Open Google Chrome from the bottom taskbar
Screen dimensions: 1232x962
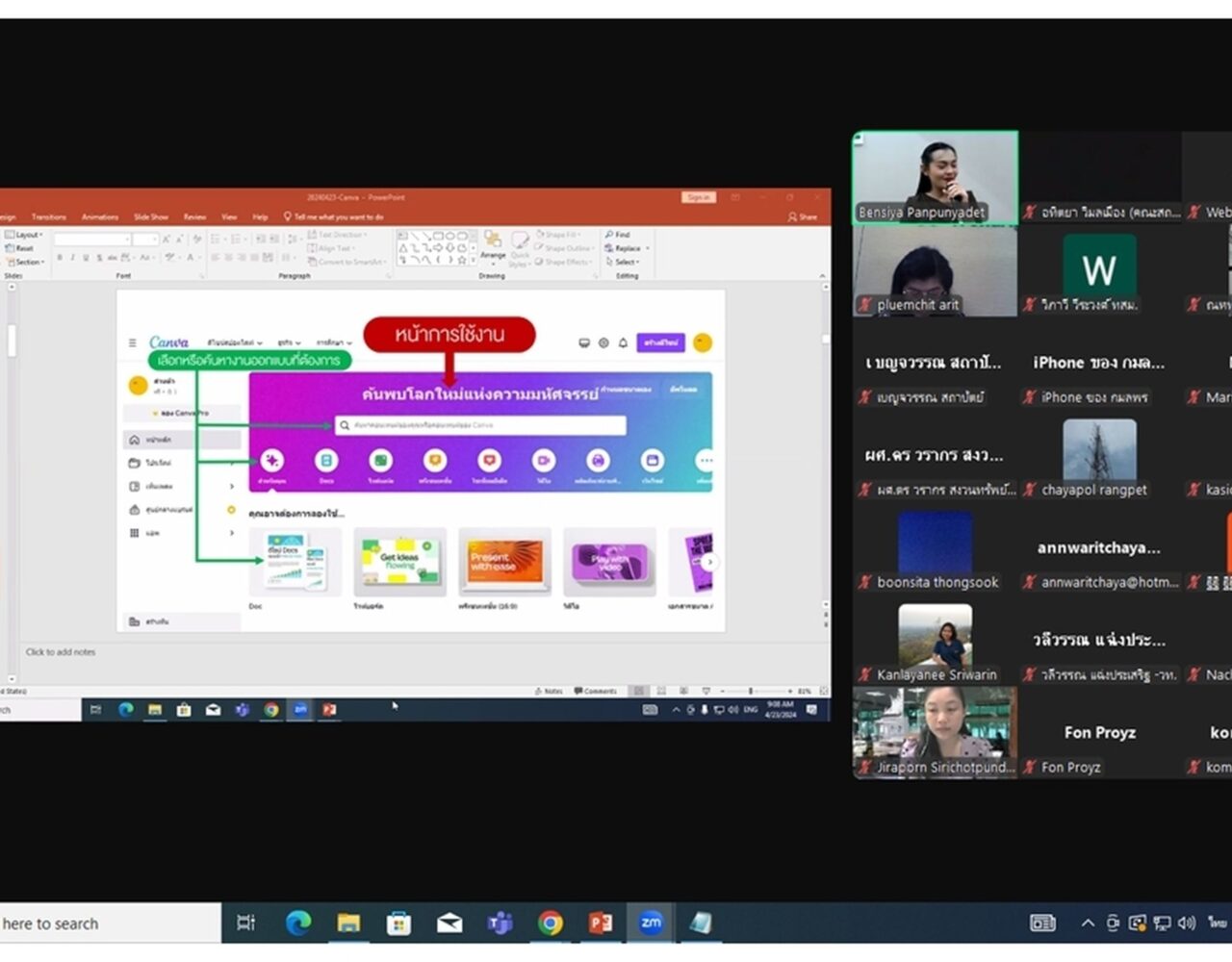point(551,924)
